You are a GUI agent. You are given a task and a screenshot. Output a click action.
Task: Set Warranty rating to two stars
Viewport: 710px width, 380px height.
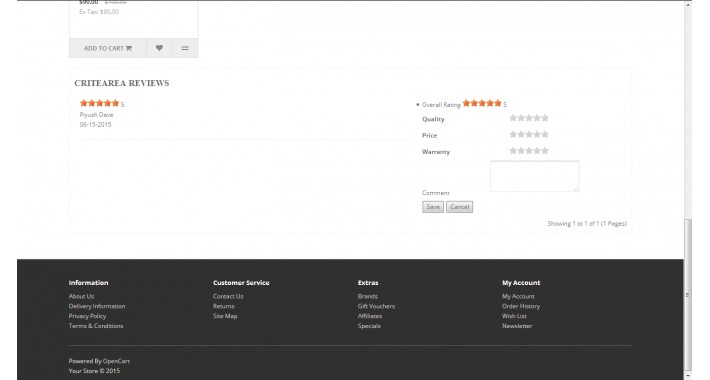[521, 151]
